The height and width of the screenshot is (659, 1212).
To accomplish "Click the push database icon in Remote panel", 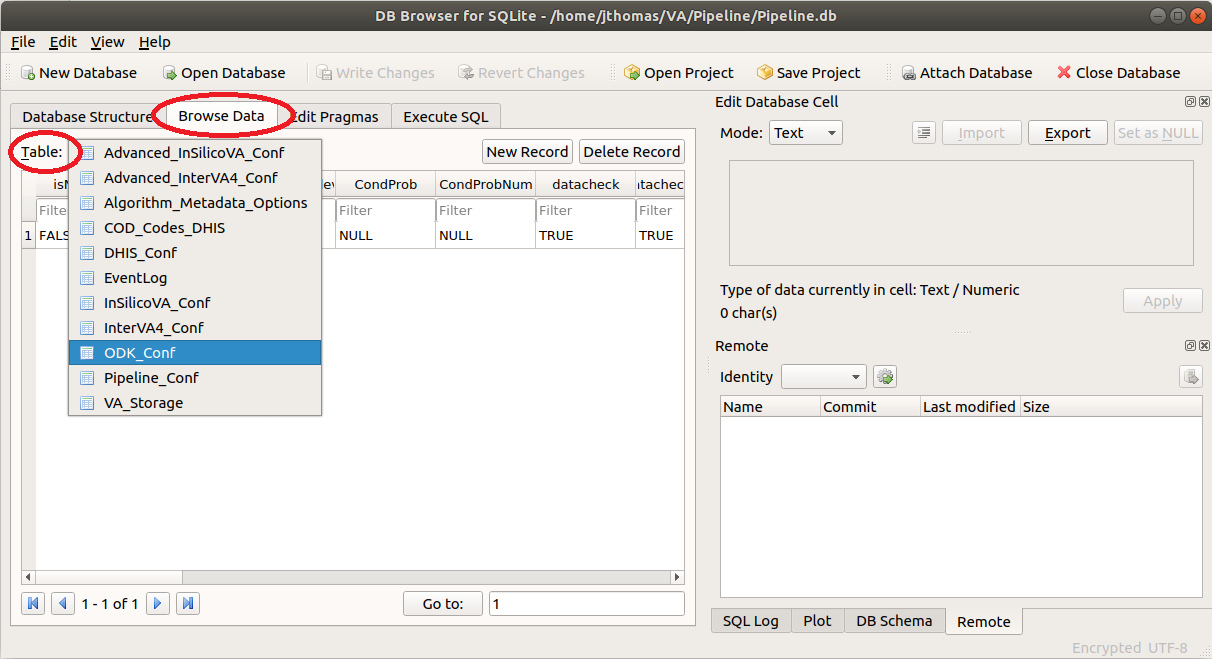I will (1191, 377).
